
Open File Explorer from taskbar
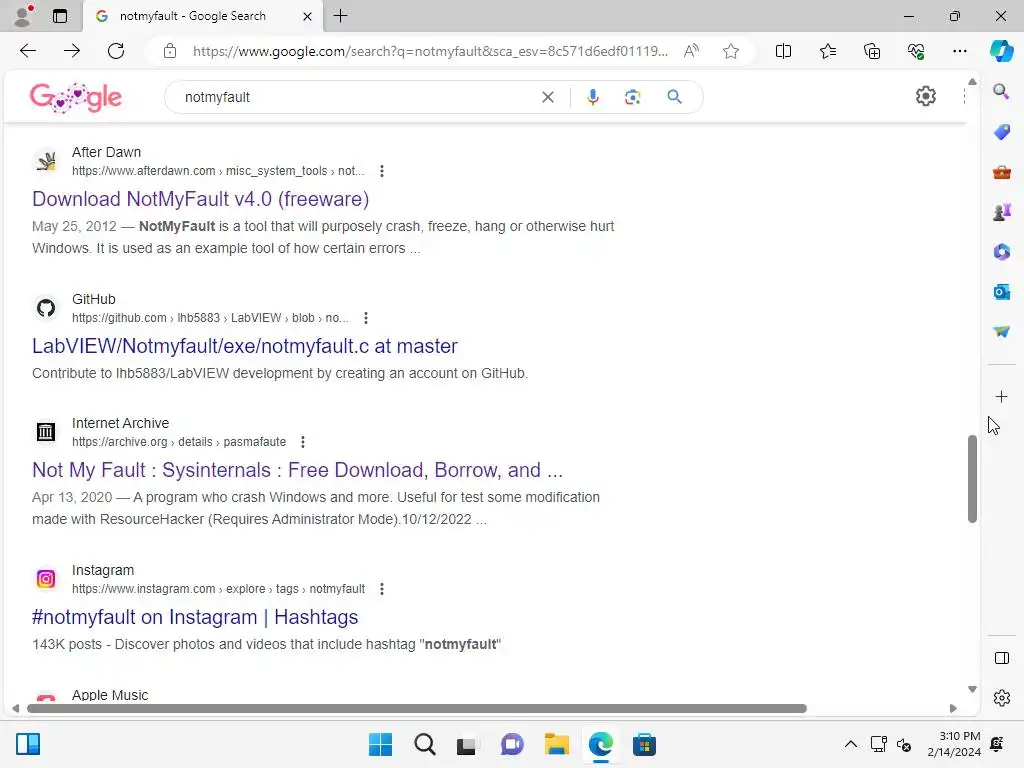[x=556, y=744]
